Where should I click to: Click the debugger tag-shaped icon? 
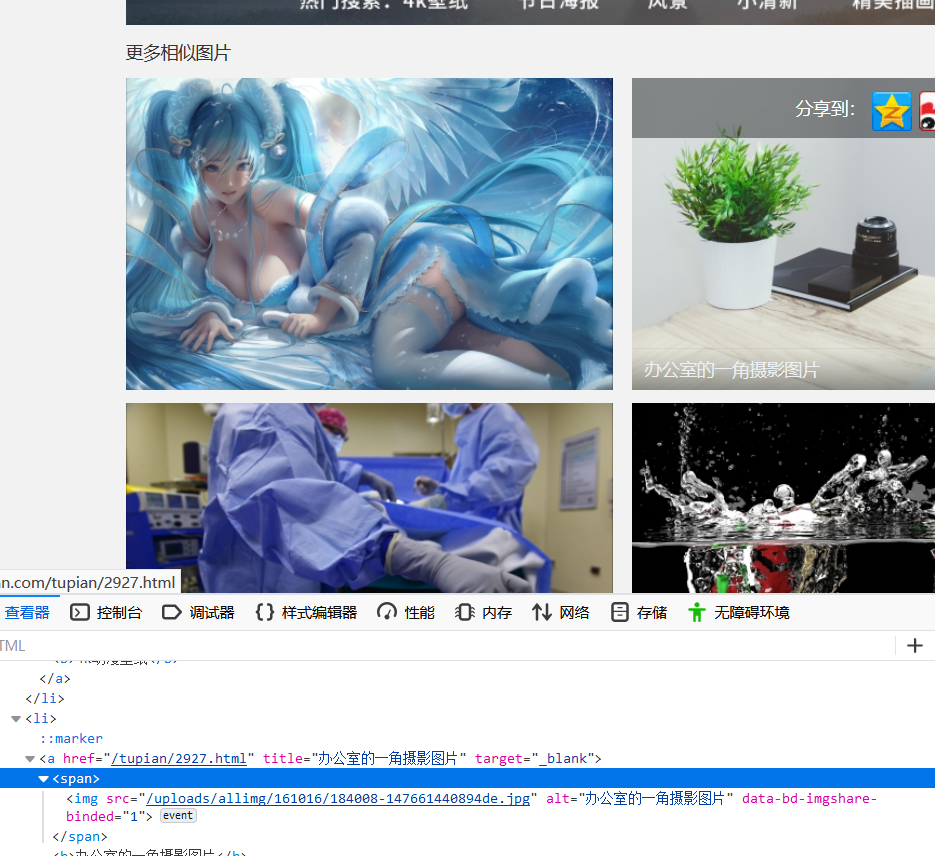pos(172,612)
